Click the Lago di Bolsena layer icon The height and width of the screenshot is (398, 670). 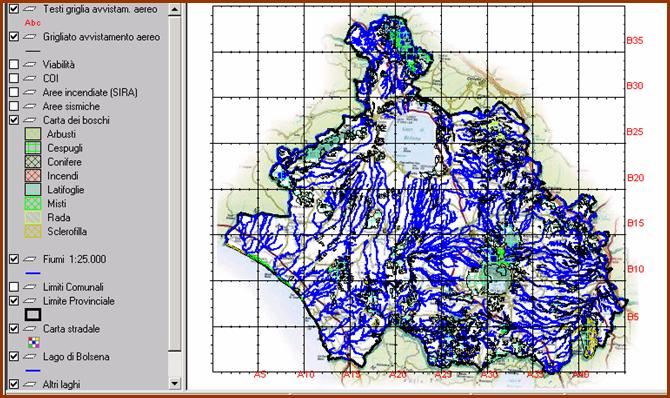pyautogui.click(x=29, y=357)
